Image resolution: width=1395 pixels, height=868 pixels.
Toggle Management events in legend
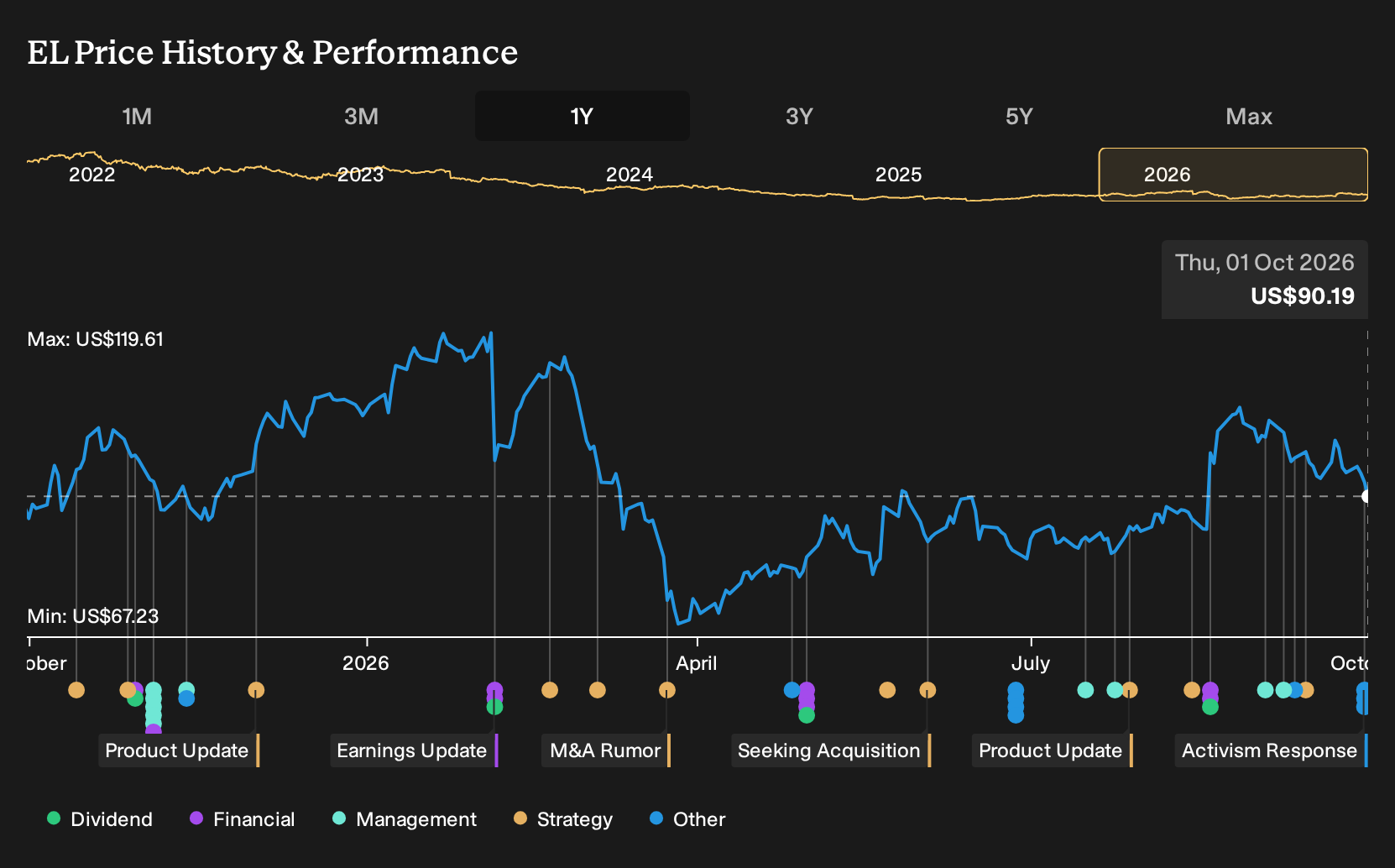coord(405,819)
